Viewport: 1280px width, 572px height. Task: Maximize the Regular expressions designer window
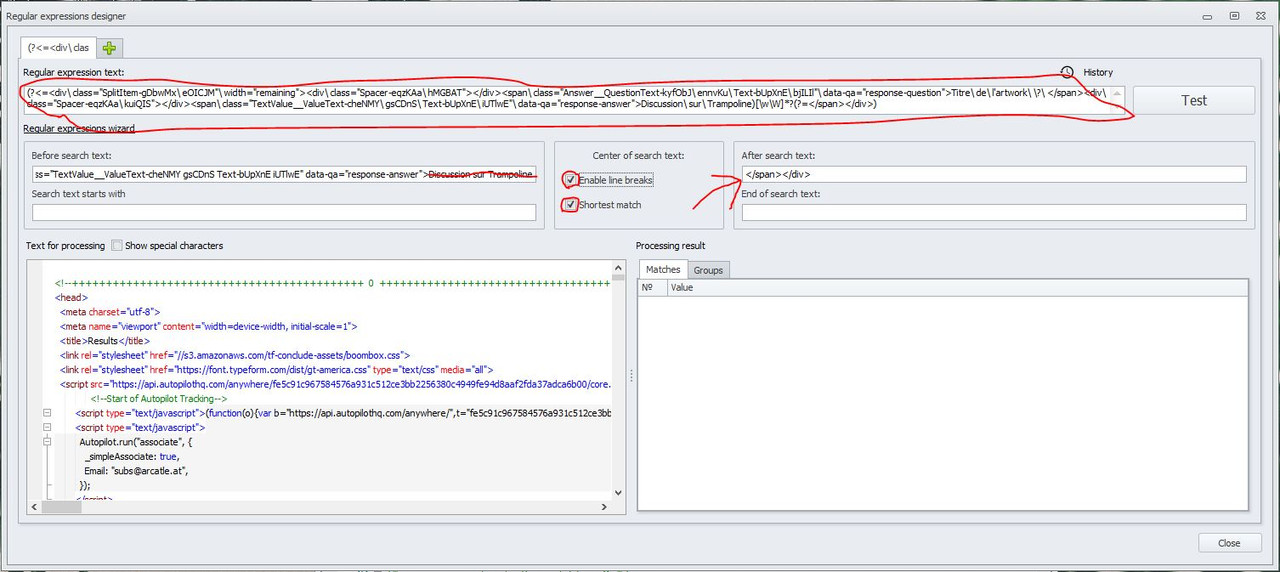1235,16
